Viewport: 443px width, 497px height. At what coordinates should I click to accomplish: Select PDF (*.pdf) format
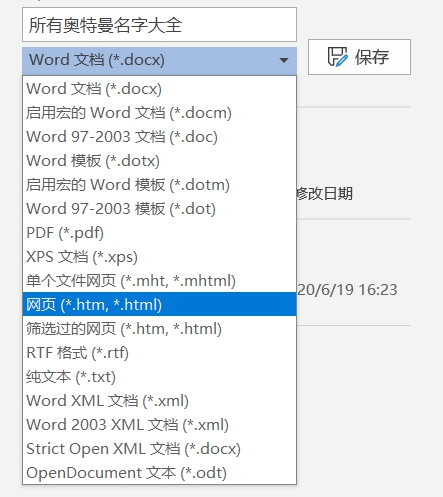(x=159, y=233)
